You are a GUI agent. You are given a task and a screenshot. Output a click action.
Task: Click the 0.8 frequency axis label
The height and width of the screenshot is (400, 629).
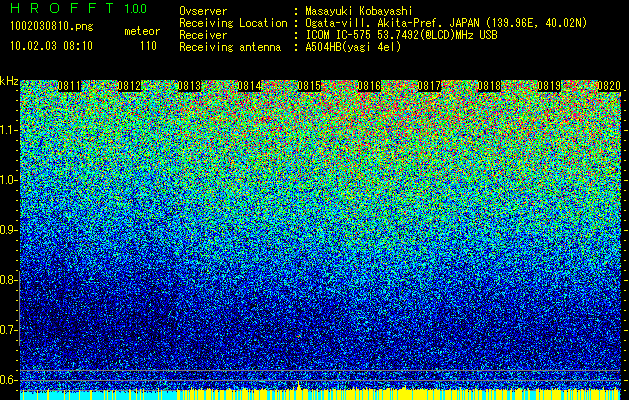(x=8, y=280)
